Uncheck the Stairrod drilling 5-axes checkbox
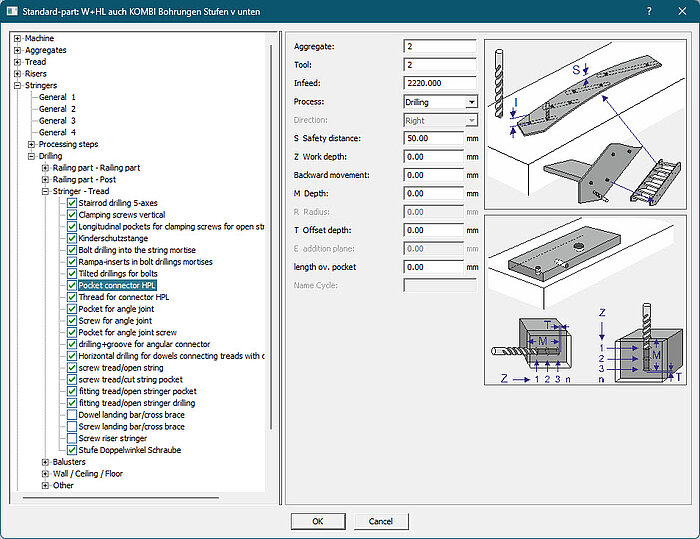 72,203
